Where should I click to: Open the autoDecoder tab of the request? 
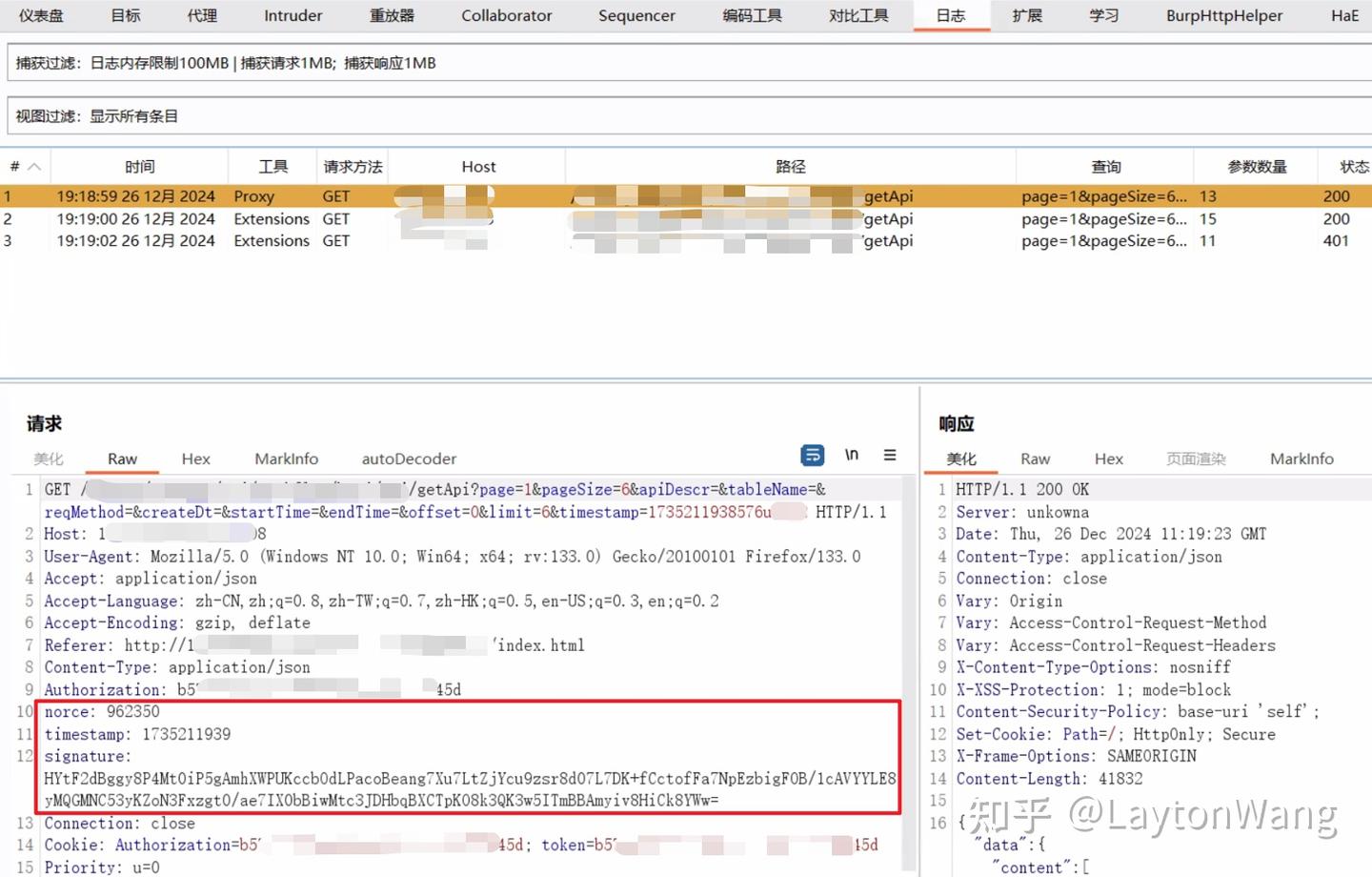click(408, 459)
